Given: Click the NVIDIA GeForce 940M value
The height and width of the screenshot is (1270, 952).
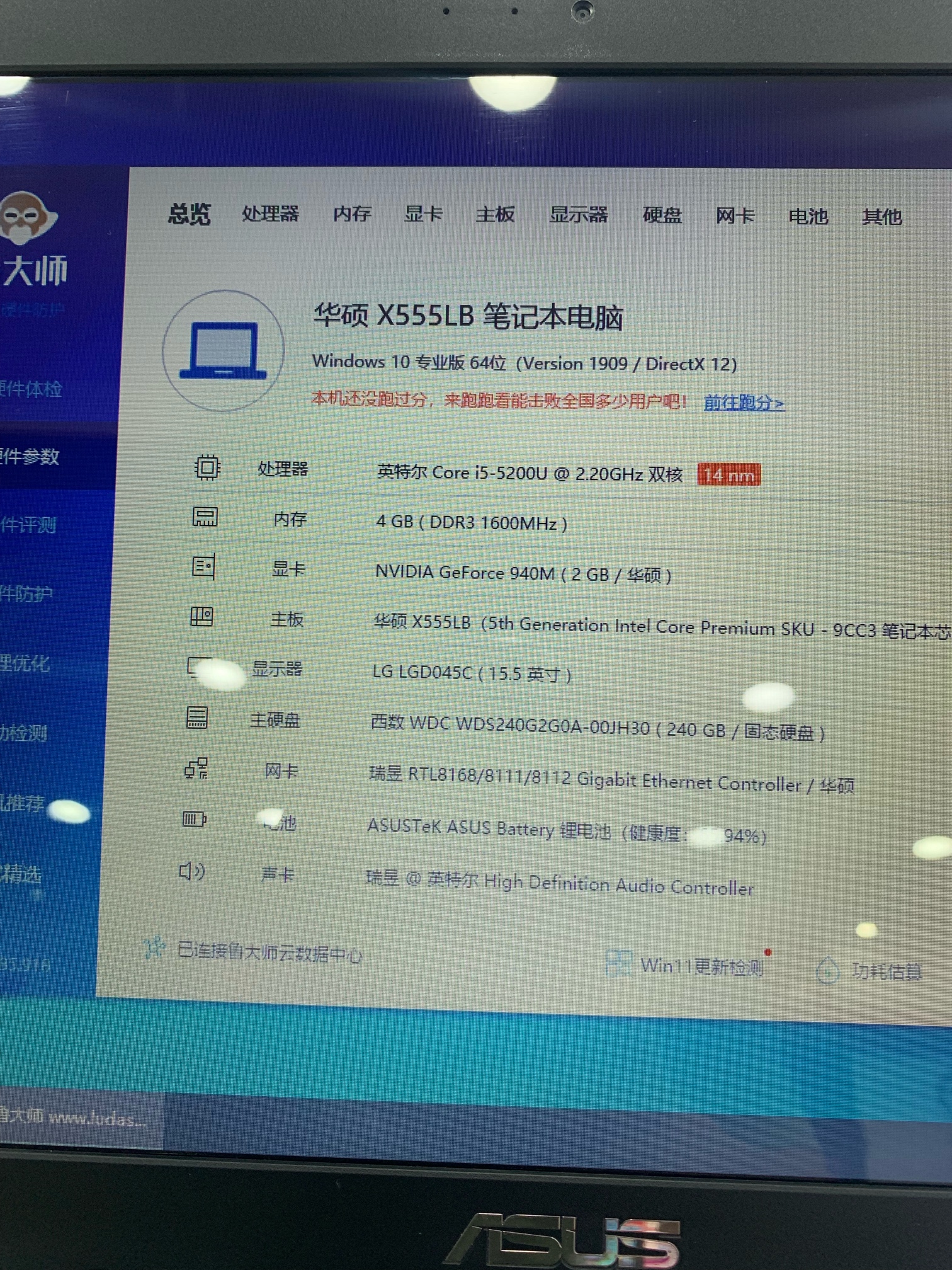Looking at the screenshot, I should click(x=523, y=573).
